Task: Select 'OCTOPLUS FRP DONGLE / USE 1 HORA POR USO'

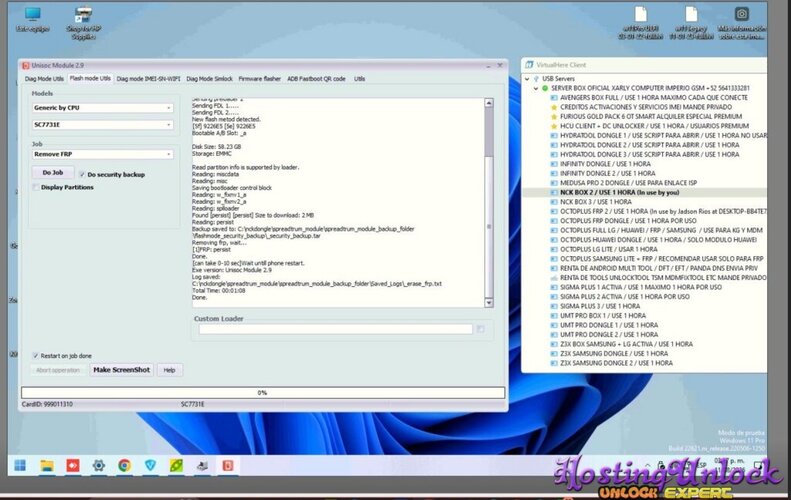Action: click(628, 221)
